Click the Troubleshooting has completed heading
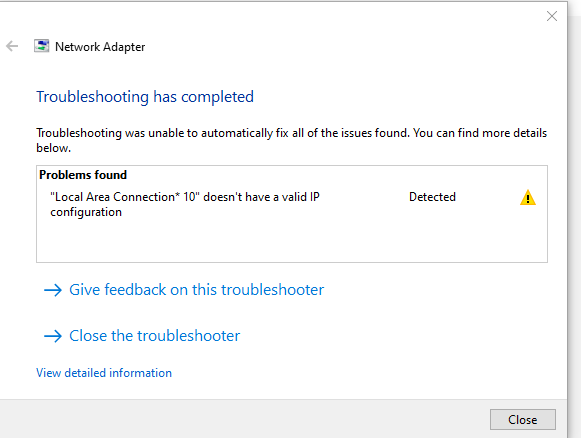This screenshot has width=581, height=438. pos(145,97)
